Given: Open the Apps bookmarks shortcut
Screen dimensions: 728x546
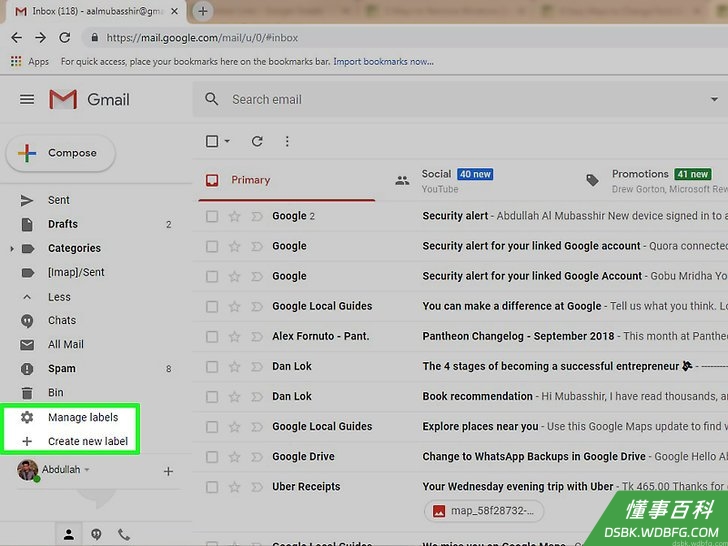Looking at the screenshot, I should tap(30, 61).
